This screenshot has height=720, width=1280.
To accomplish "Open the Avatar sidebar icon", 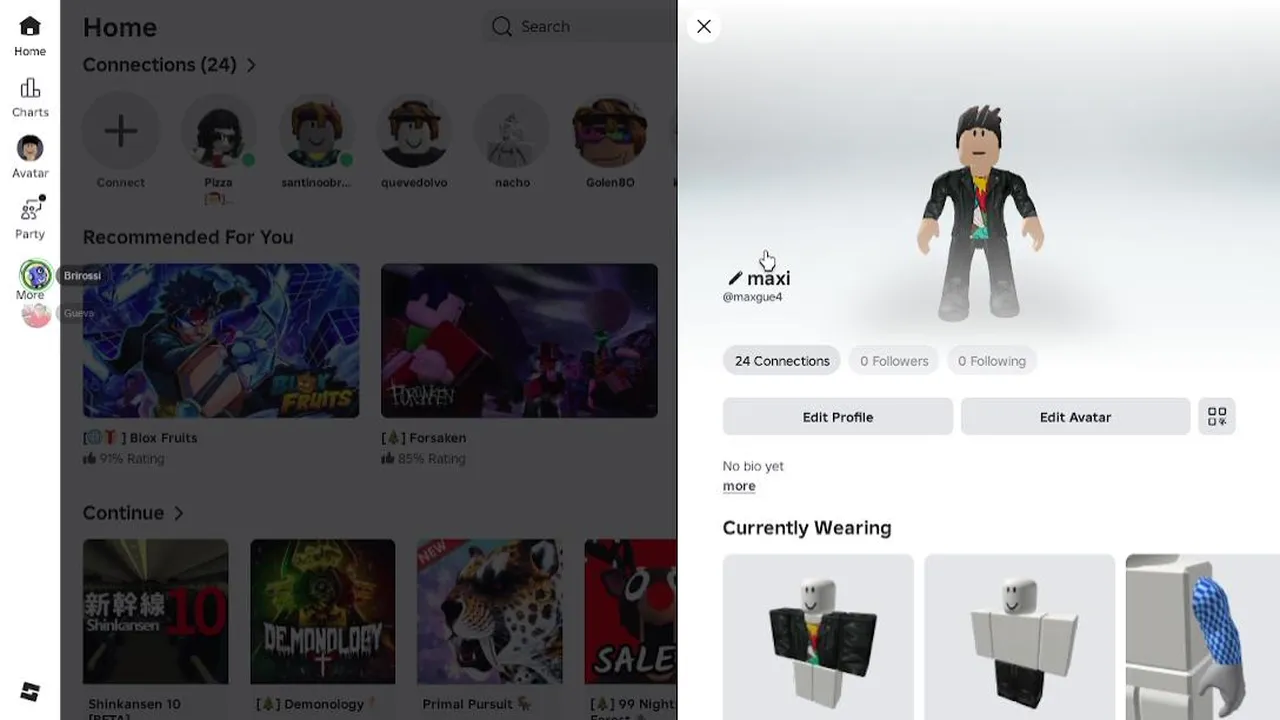I will coord(30,148).
